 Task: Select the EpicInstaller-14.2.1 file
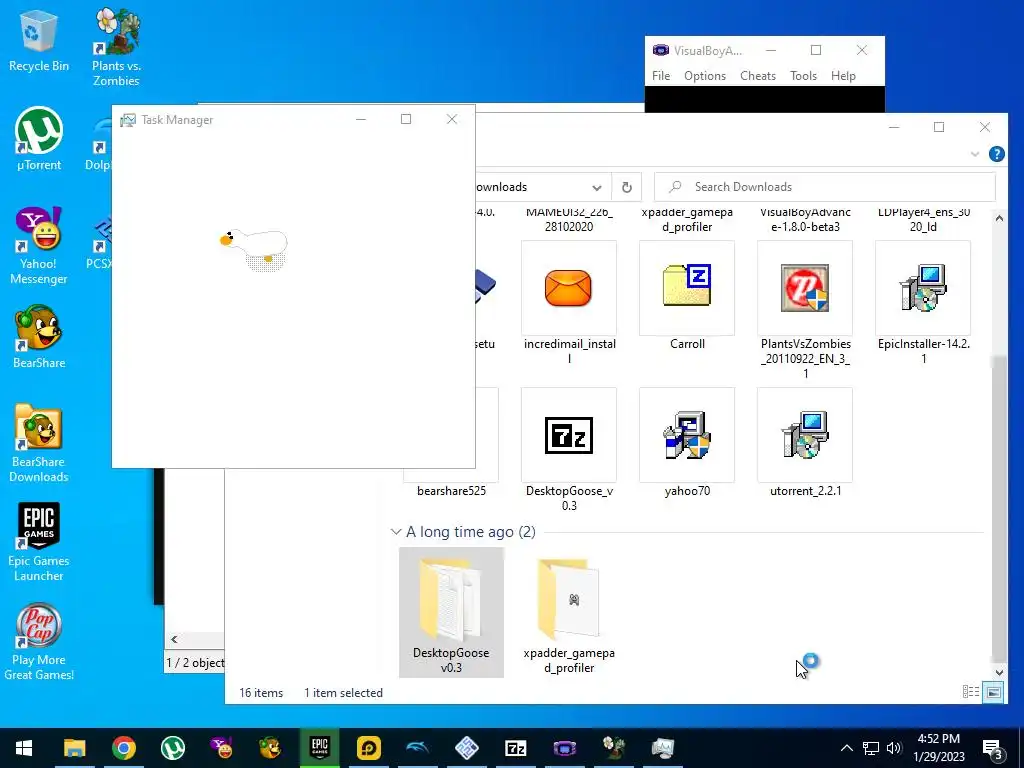(x=923, y=304)
